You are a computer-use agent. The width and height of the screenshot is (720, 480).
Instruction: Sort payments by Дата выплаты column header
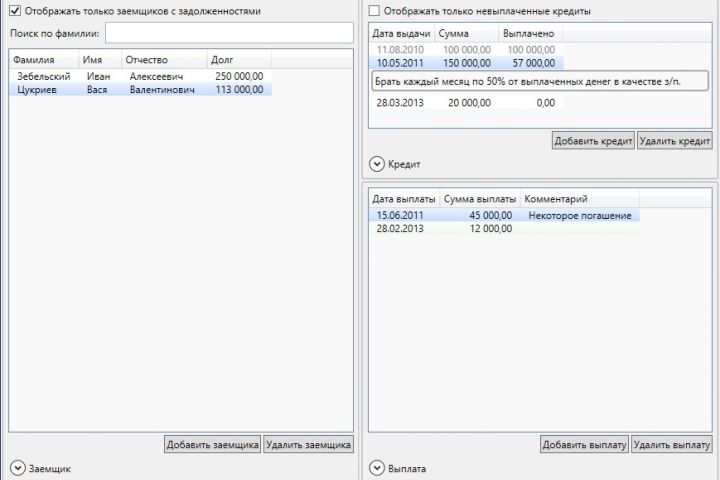coord(404,199)
